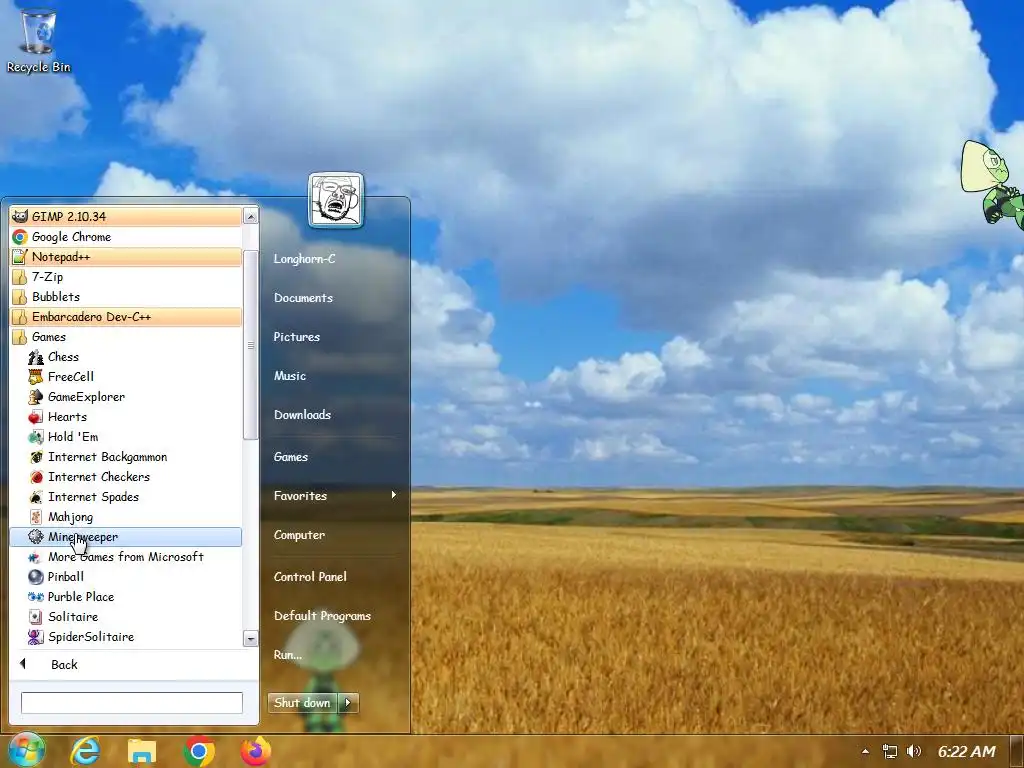Launch SpiderSolitaire game

tap(126, 637)
